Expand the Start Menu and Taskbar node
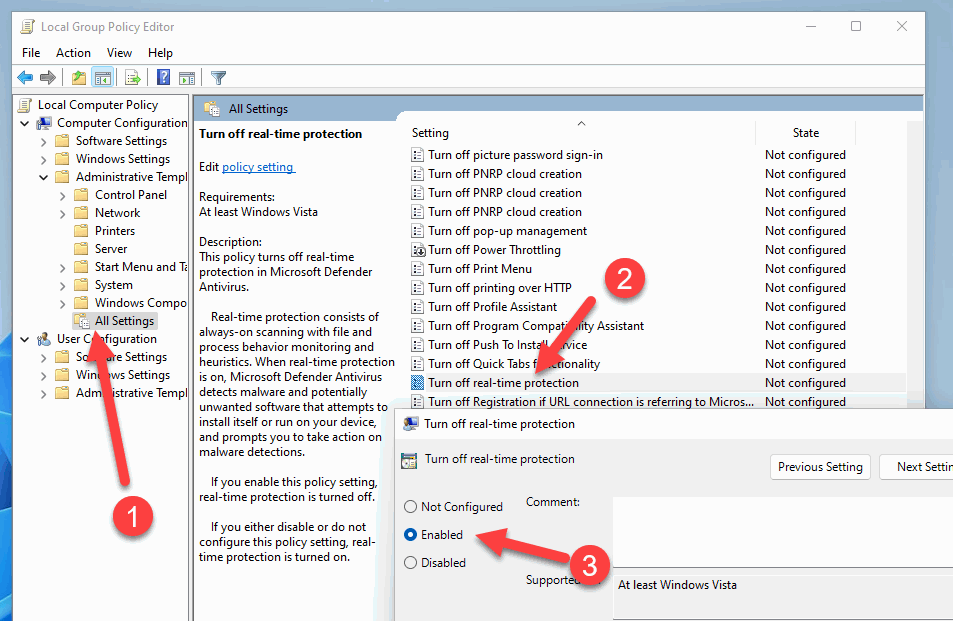 63,267
